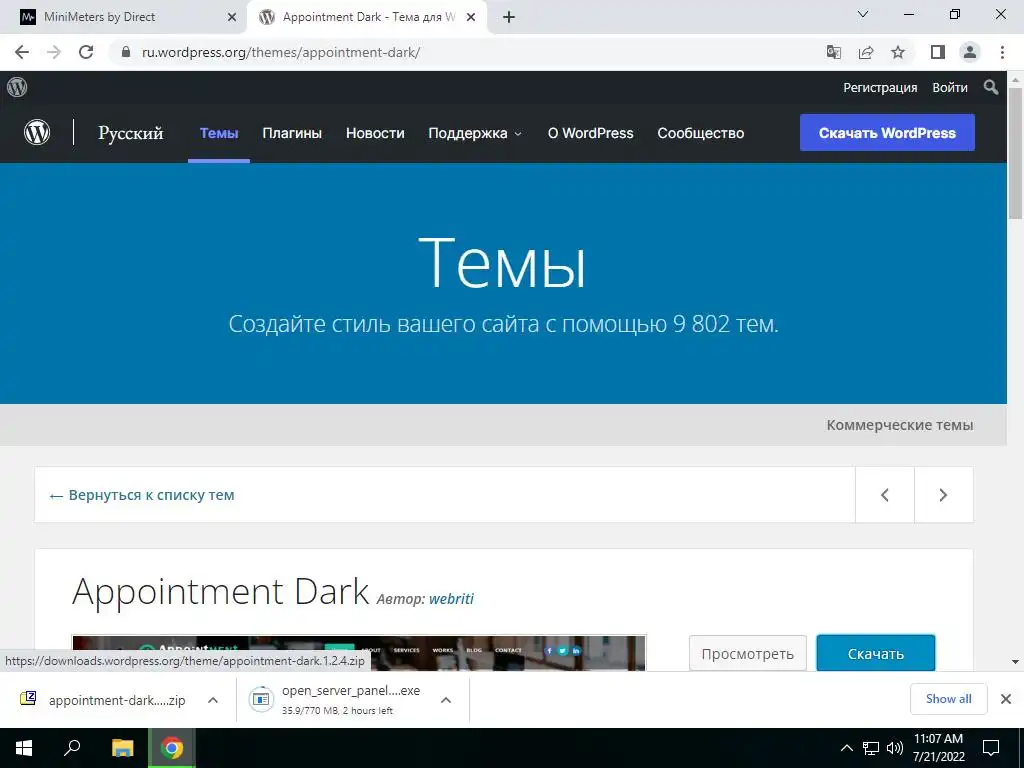Close the Appointment Dark tab
Viewport: 1024px width, 768px height.
[x=471, y=18]
